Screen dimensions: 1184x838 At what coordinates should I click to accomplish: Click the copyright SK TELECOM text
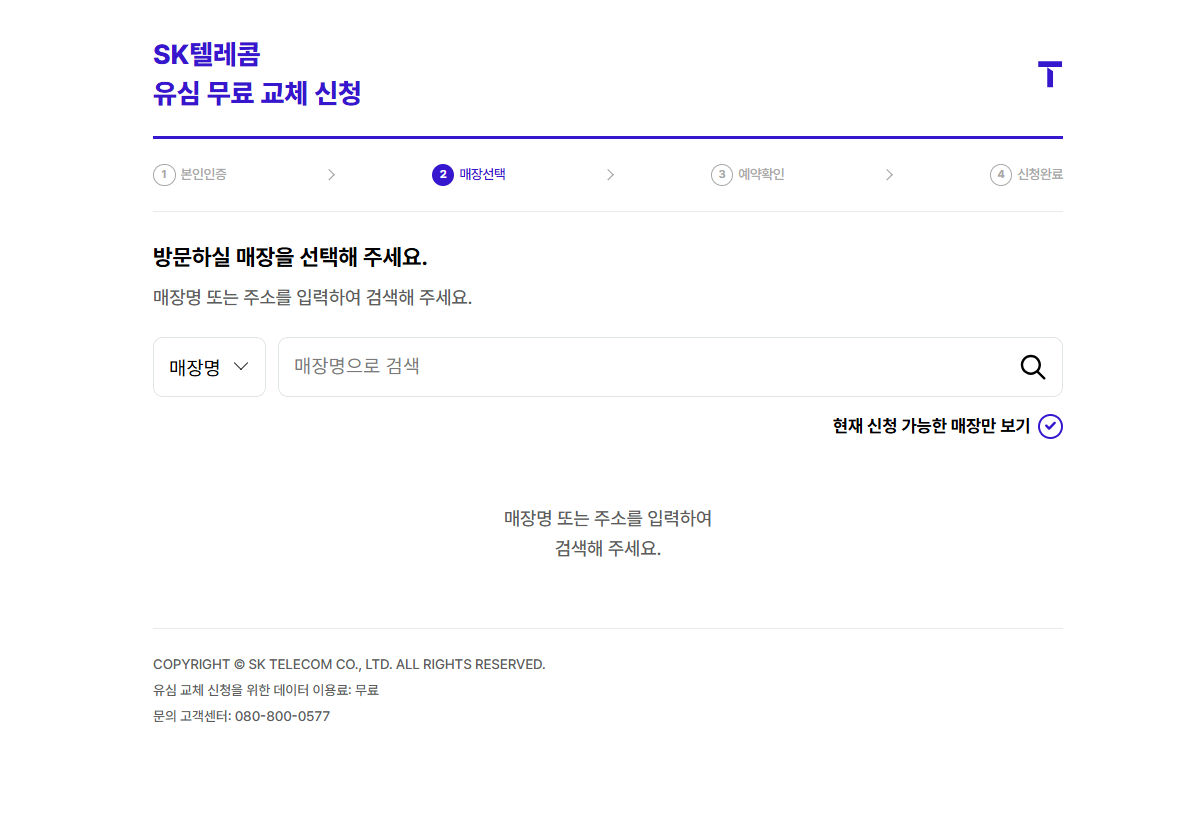[x=349, y=664]
